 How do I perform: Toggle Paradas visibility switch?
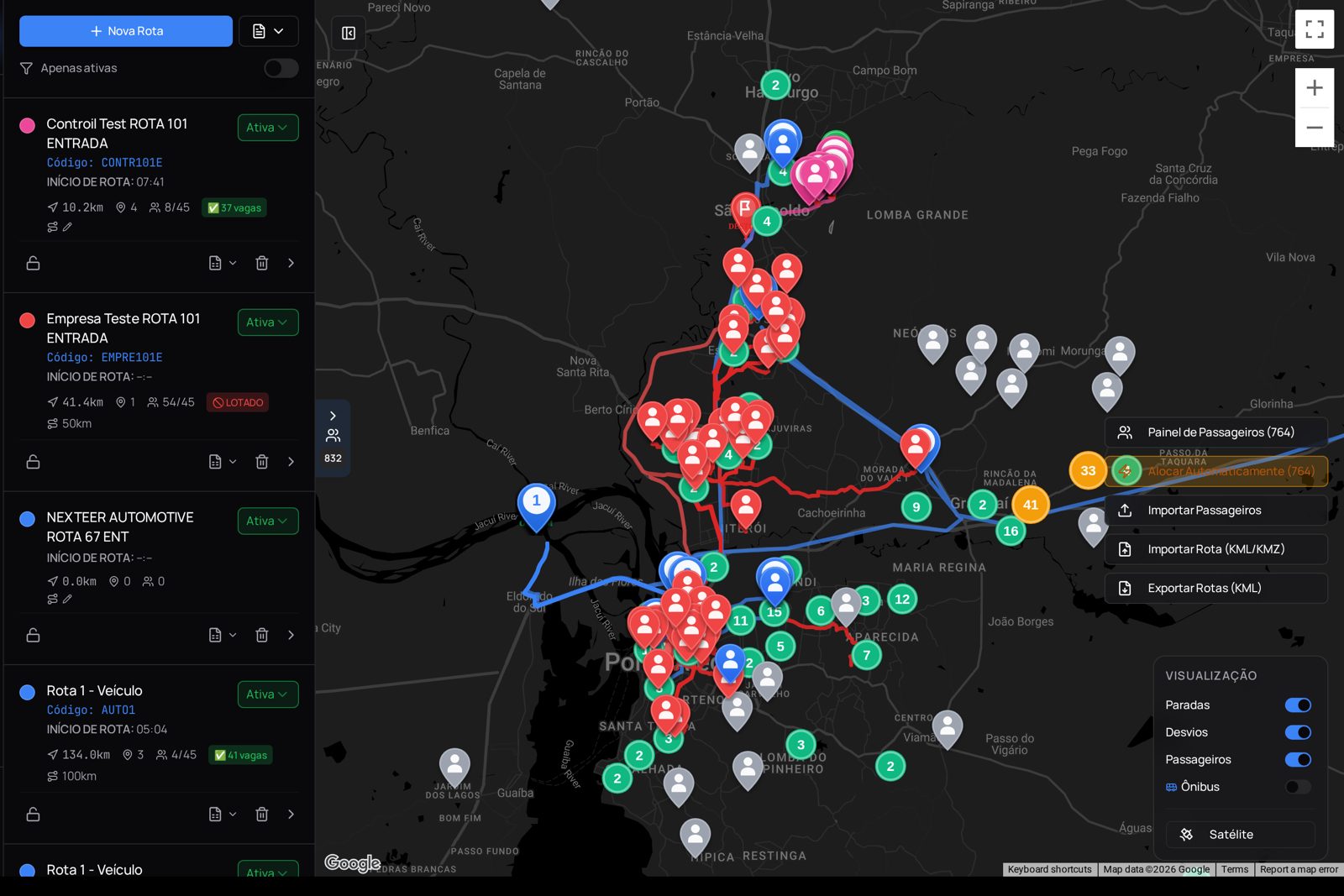pyautogui.click(x=1298, y=705)
